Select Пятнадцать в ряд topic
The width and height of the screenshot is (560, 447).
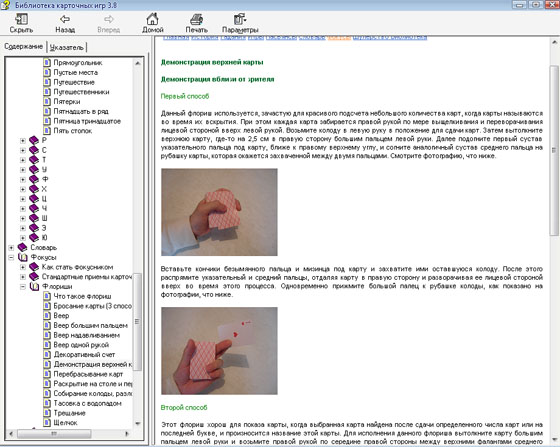tap(81, 111)
